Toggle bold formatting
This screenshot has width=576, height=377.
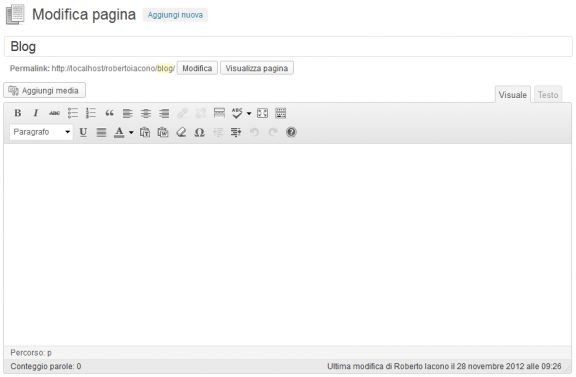click(18, 113)
